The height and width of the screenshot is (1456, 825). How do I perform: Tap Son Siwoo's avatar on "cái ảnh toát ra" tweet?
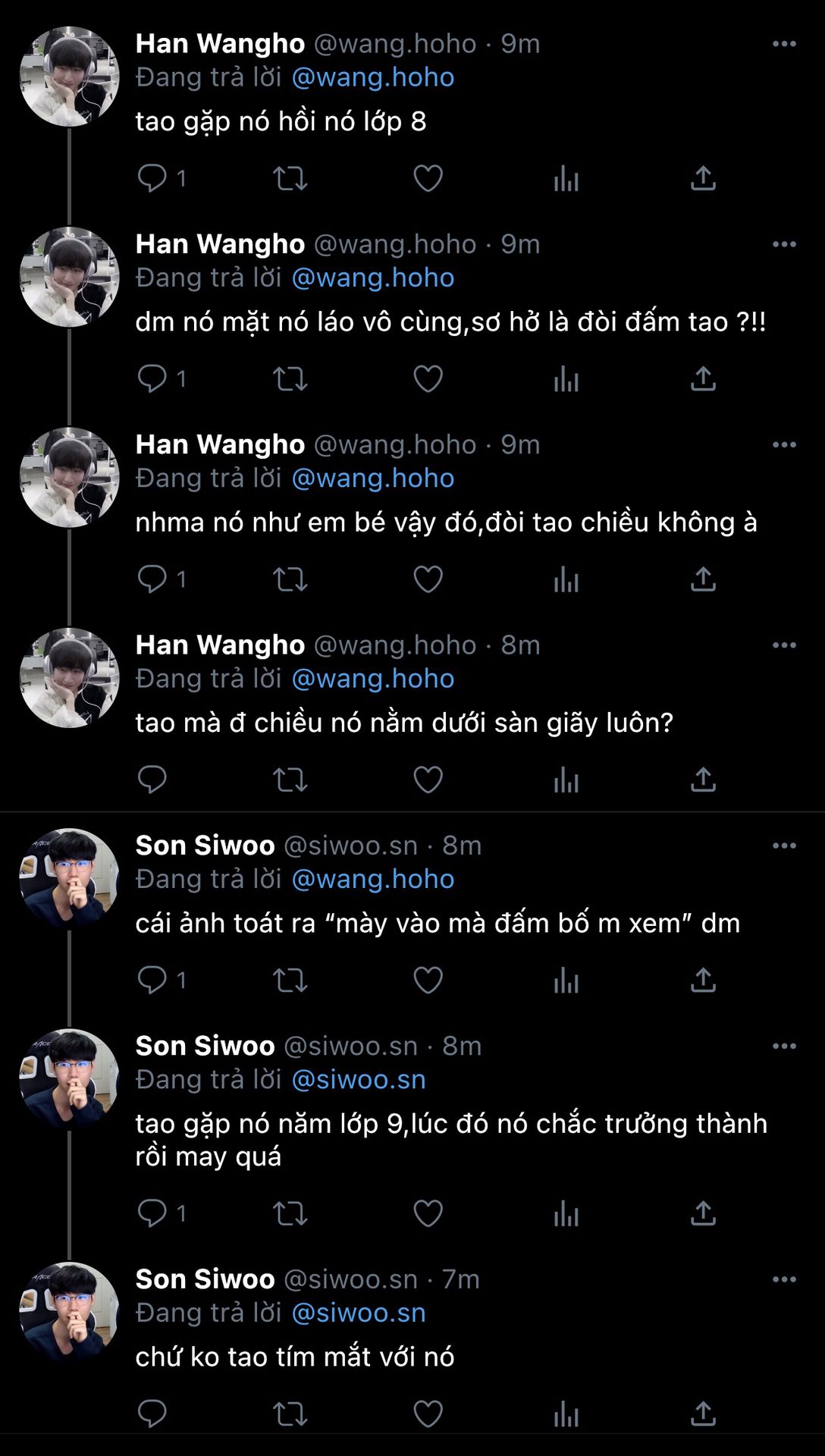coord(69,878)
